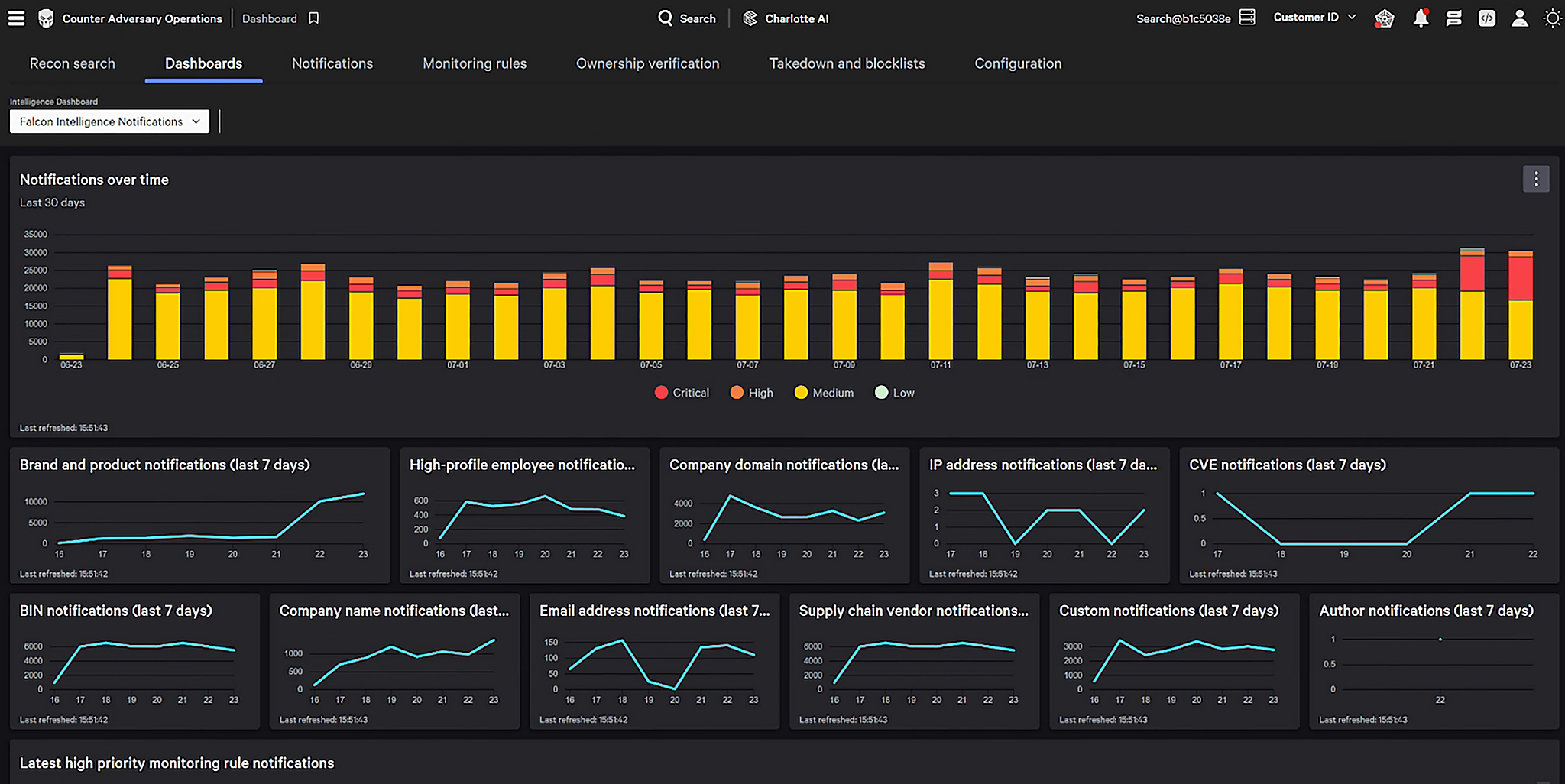The height and width of the screenshot is (784, 1565).
Task: Click "Latest high priority monitoring rule notifications" heading
Action: coord(177,763)
